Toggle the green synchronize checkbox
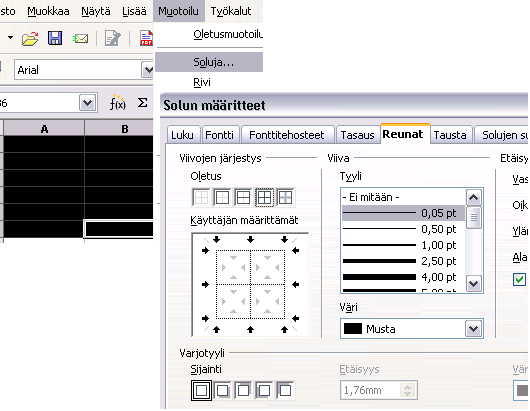The image size is (530, 411). [x=519, y=279]
